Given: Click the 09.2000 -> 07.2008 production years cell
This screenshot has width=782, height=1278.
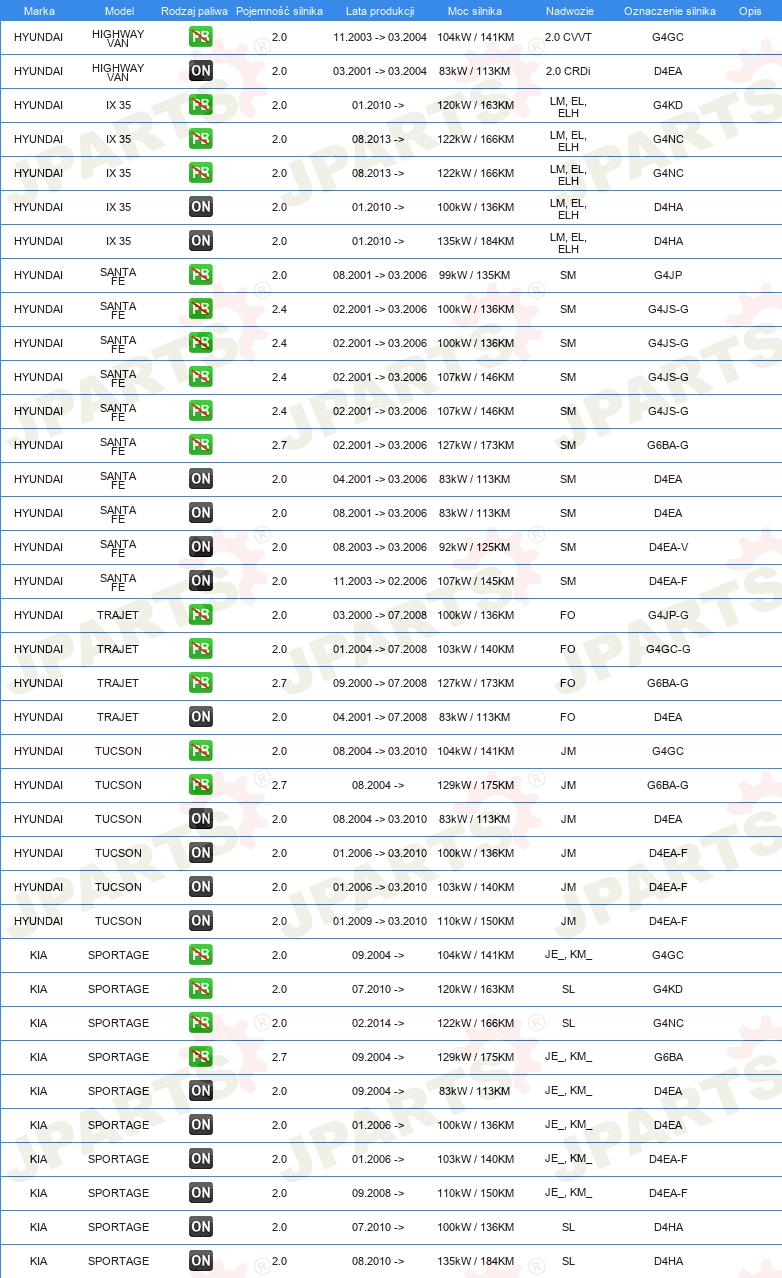Looking at the screenshot, I should (x=380, y=683).
